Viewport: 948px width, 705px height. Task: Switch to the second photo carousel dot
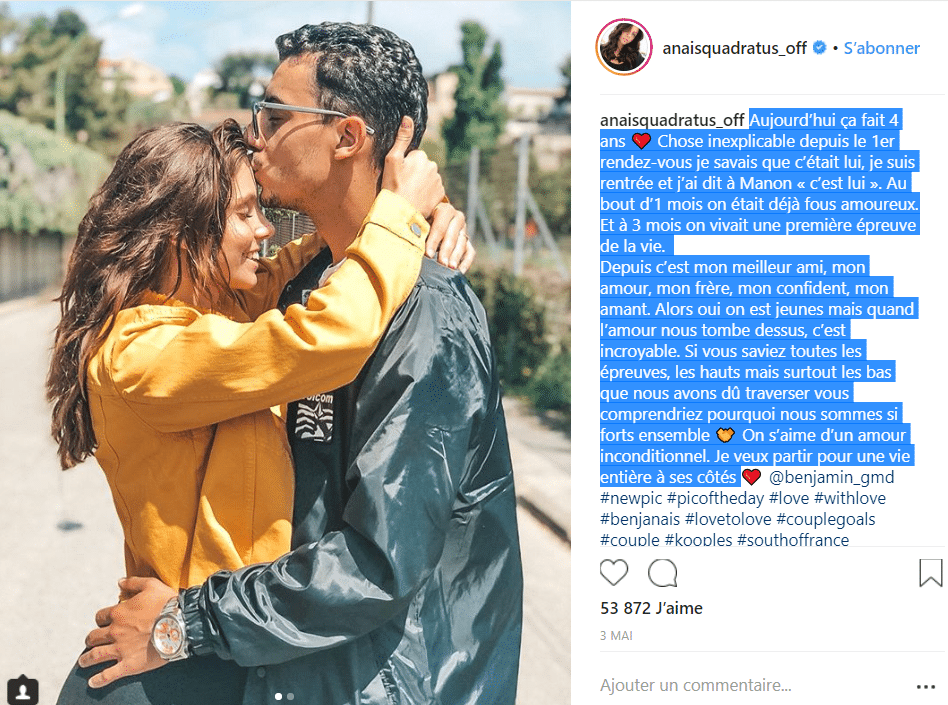pyautogui.click(x=291, y=697)
